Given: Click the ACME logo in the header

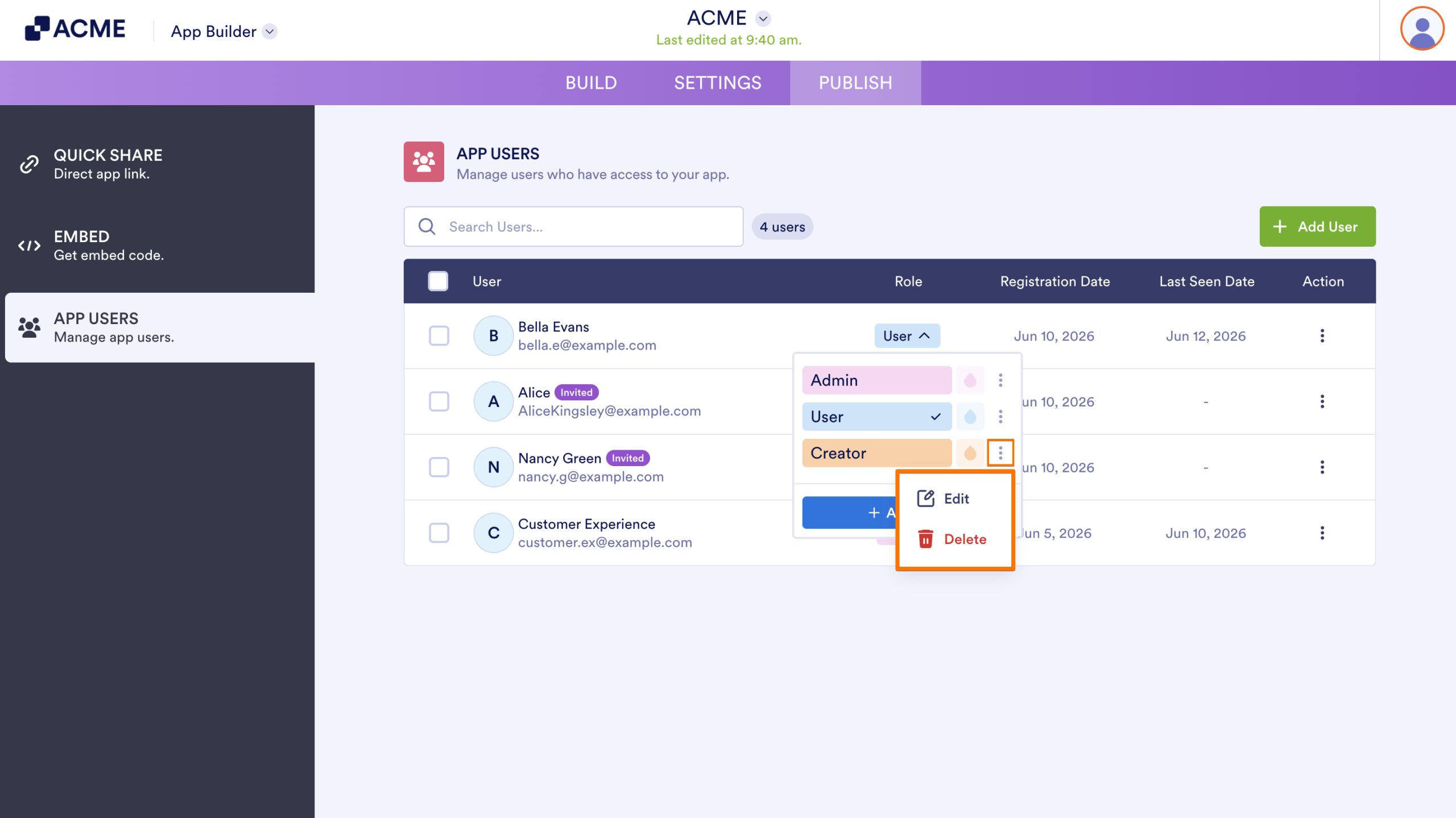Looking at the screenshot, I should 75,28.
